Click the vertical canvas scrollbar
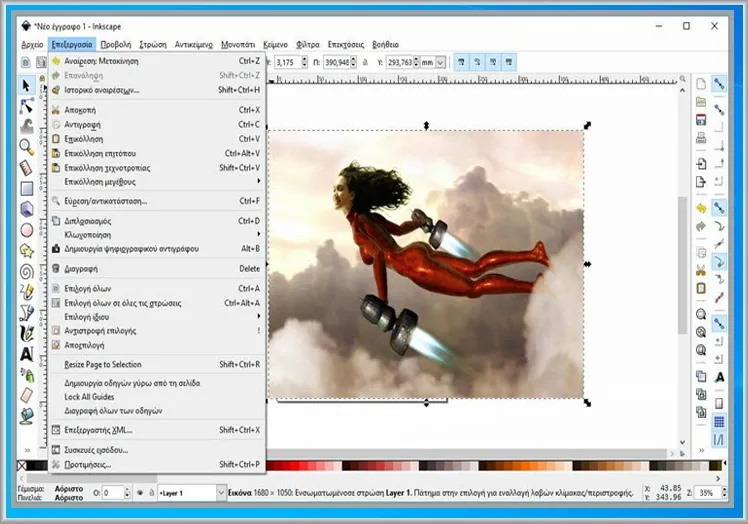Viewport: 748px width, 524px height. point(682,265)
